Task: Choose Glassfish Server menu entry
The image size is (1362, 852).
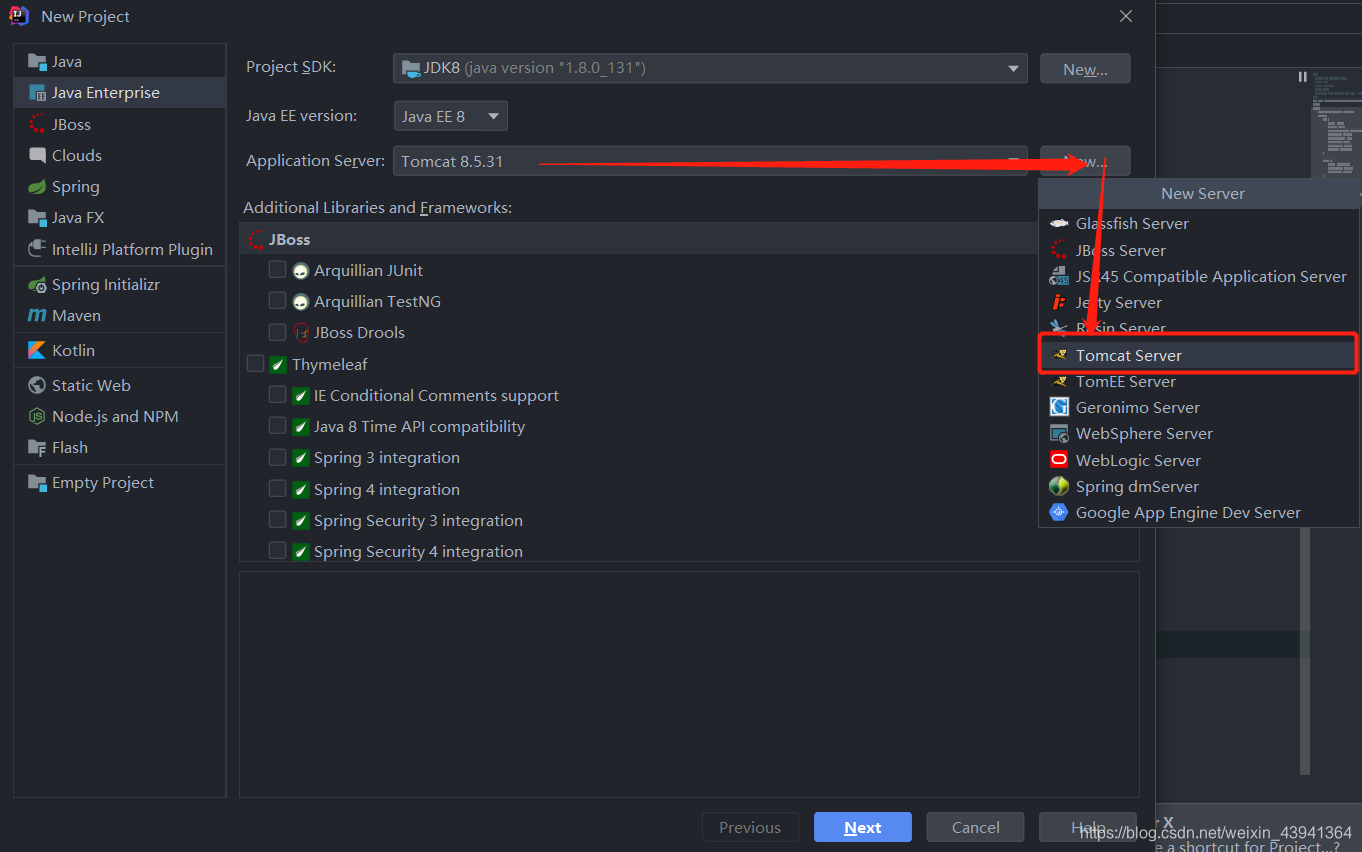Action: [x=1199, y=224]
